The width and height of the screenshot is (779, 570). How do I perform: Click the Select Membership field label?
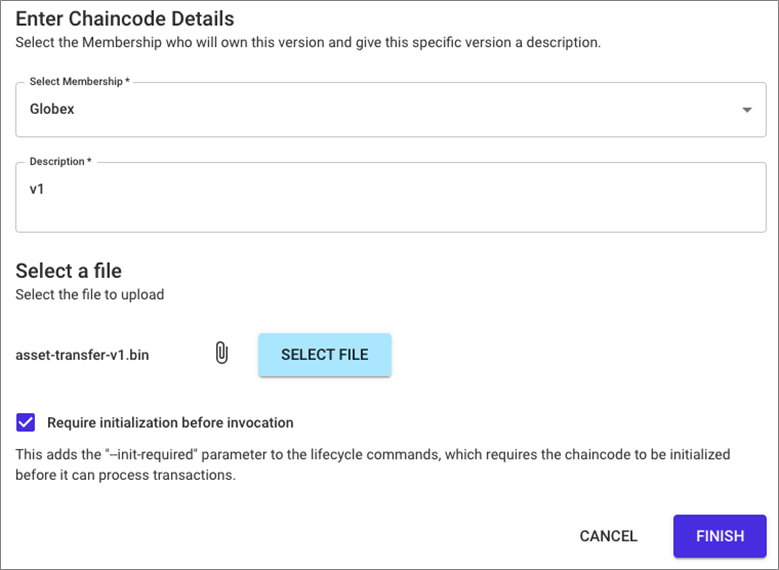coord(79,81)
